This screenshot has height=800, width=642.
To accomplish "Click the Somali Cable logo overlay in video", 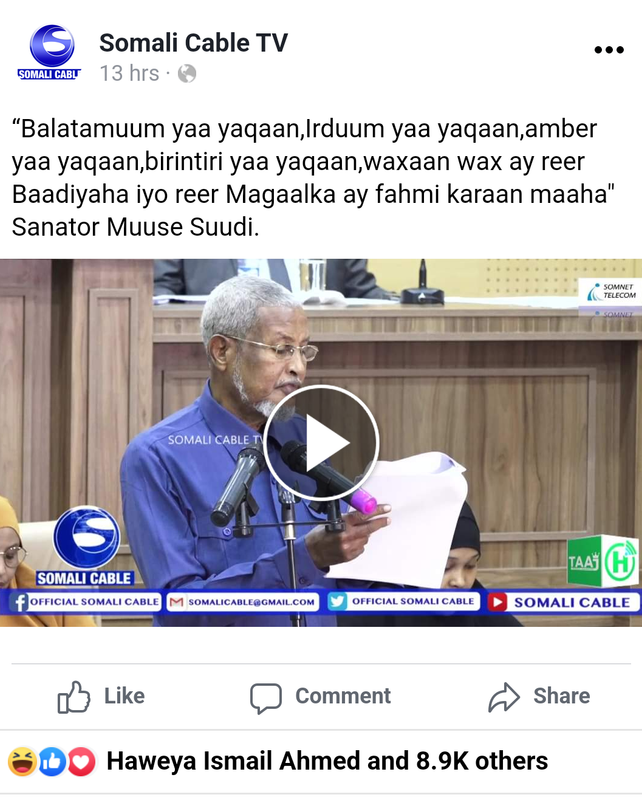I will [x=86, y=546].
